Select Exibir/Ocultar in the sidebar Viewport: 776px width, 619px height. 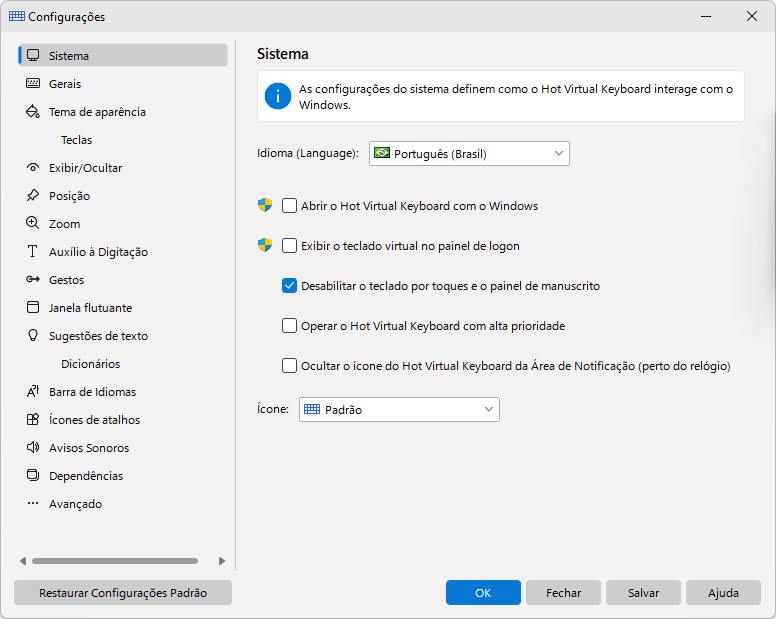point(123,168)
